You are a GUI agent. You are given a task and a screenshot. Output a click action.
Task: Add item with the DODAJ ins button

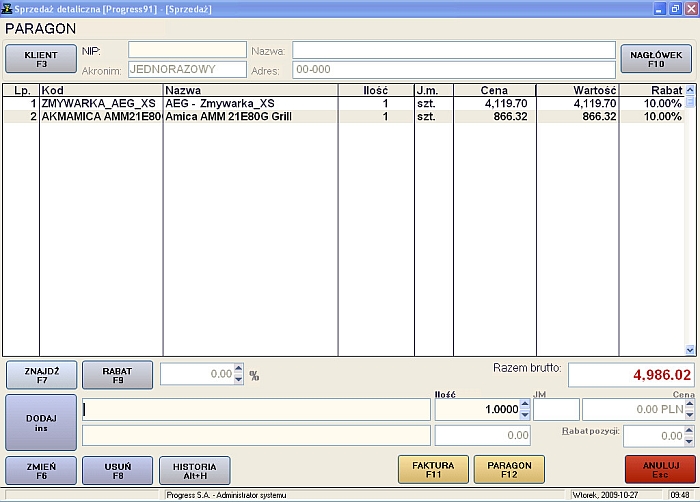(x=41, y=423)
